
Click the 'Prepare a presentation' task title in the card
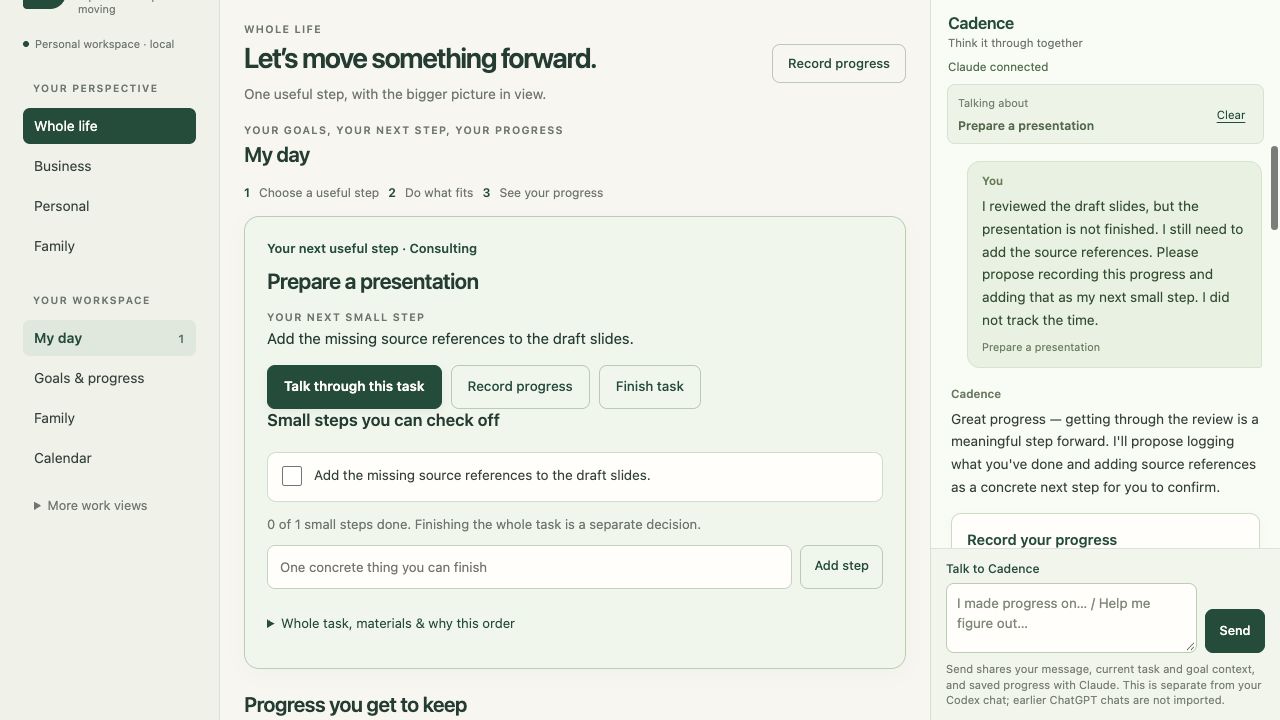(x=373, y=282)
